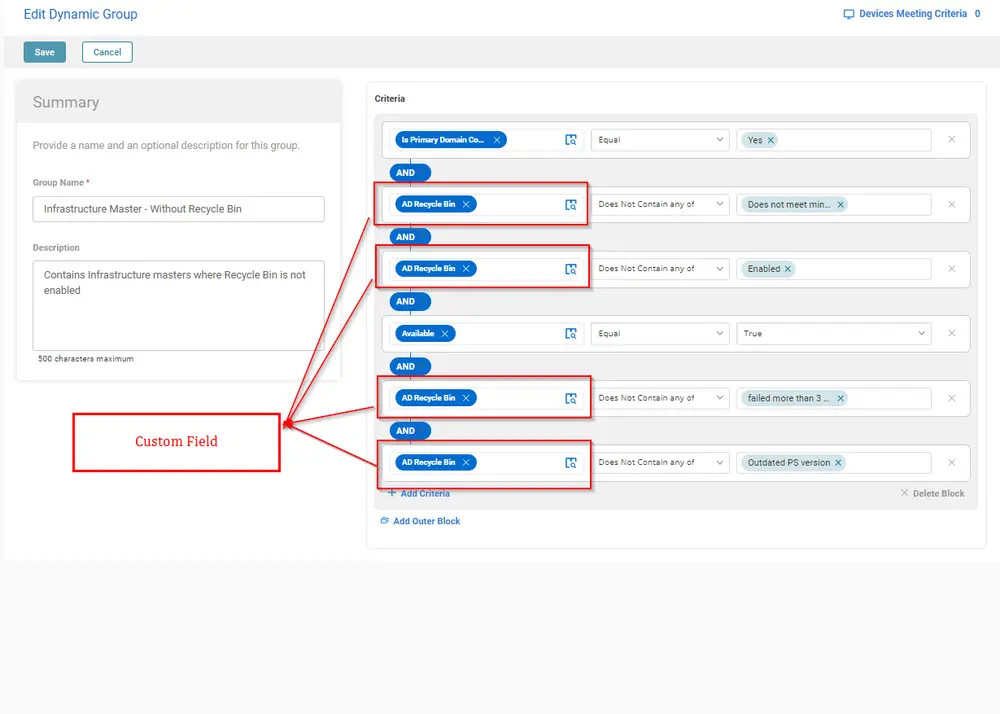Edit the Description text area
Image resolution: width=1000 pixels, height=714 pixels.
(x=179, y=305)
